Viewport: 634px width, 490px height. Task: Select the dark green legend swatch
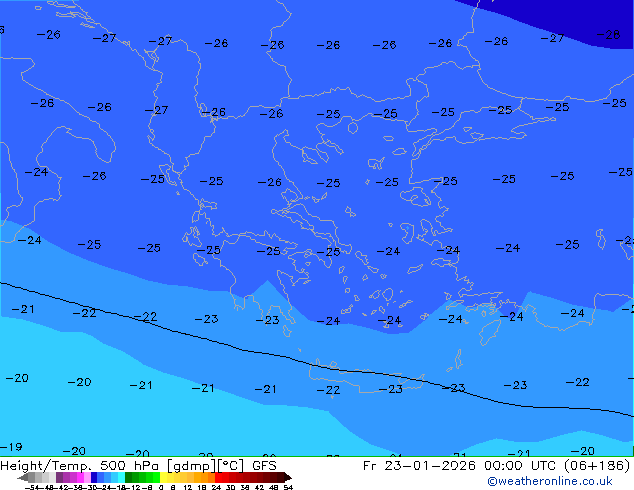[128, 477]
